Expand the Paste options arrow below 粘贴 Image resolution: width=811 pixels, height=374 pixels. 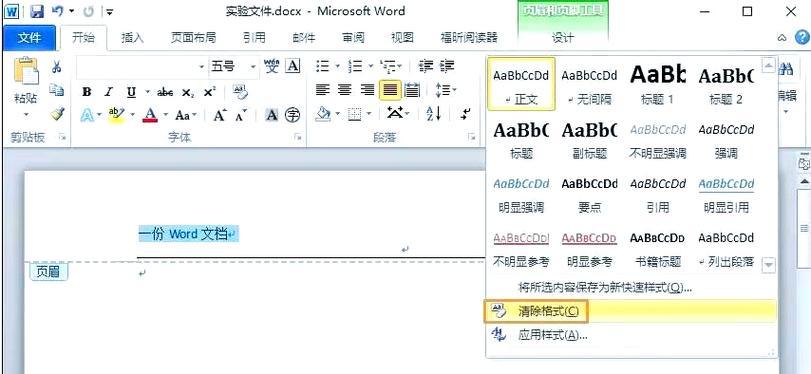tap(26, 114)
